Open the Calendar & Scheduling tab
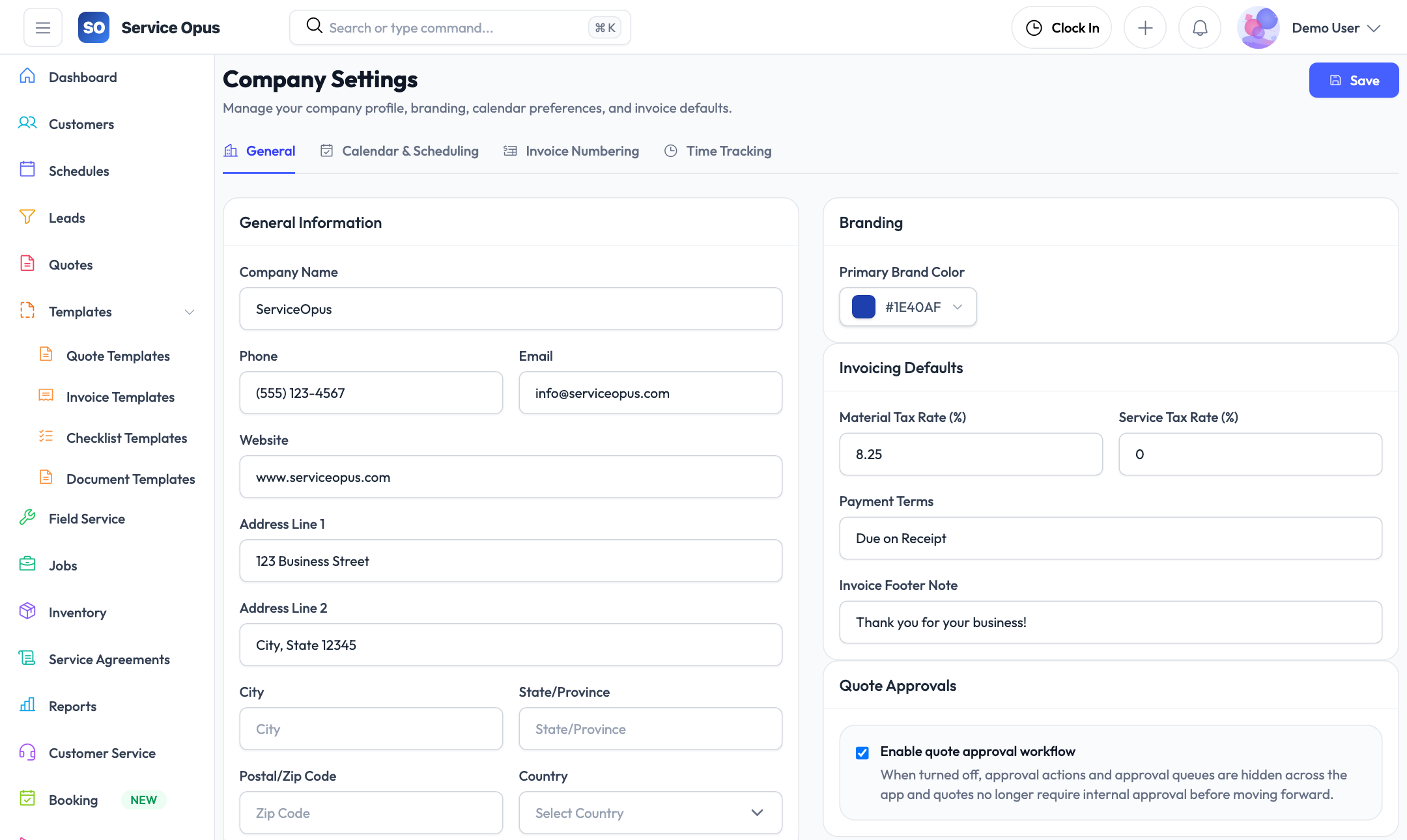This screenshot has width=1407, height=840. [x=410, y=150]
